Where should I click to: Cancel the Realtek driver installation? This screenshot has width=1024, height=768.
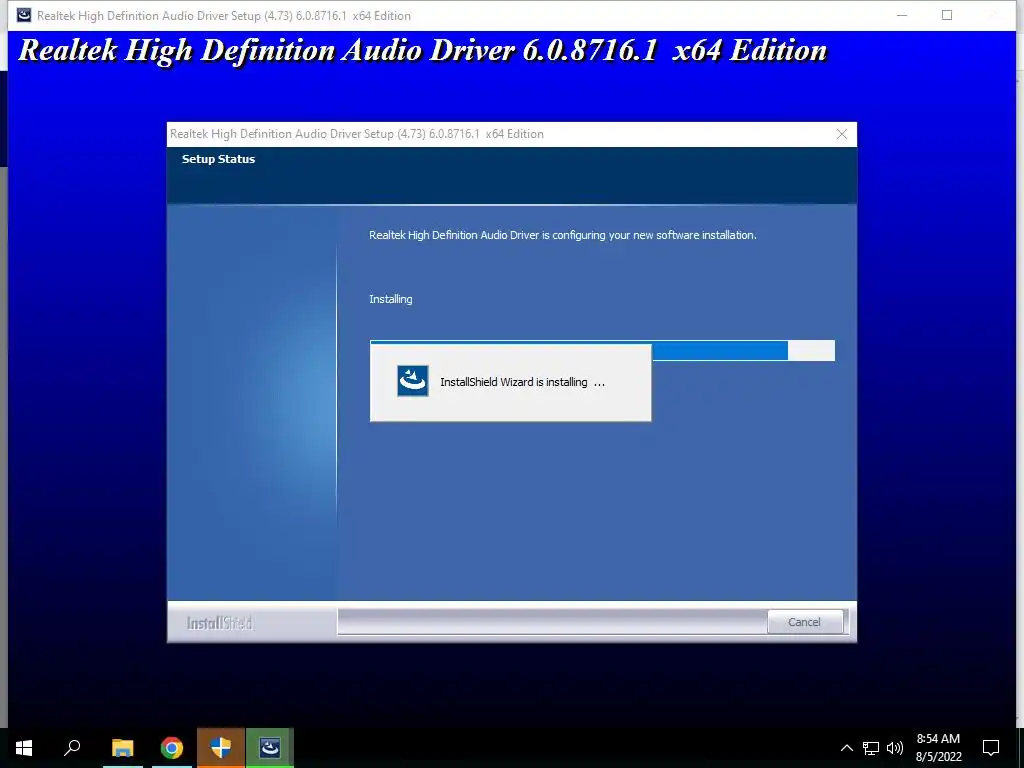tap(804, 622)
